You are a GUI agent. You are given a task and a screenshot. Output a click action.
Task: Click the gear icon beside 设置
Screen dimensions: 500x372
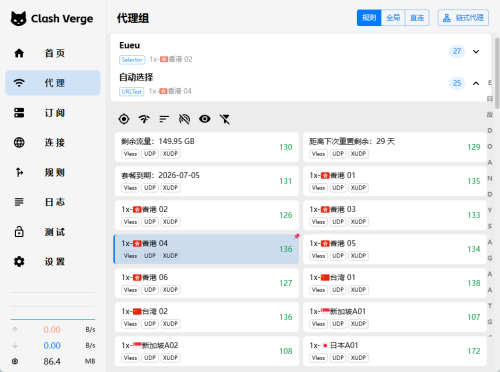click(x=19, y=262)
